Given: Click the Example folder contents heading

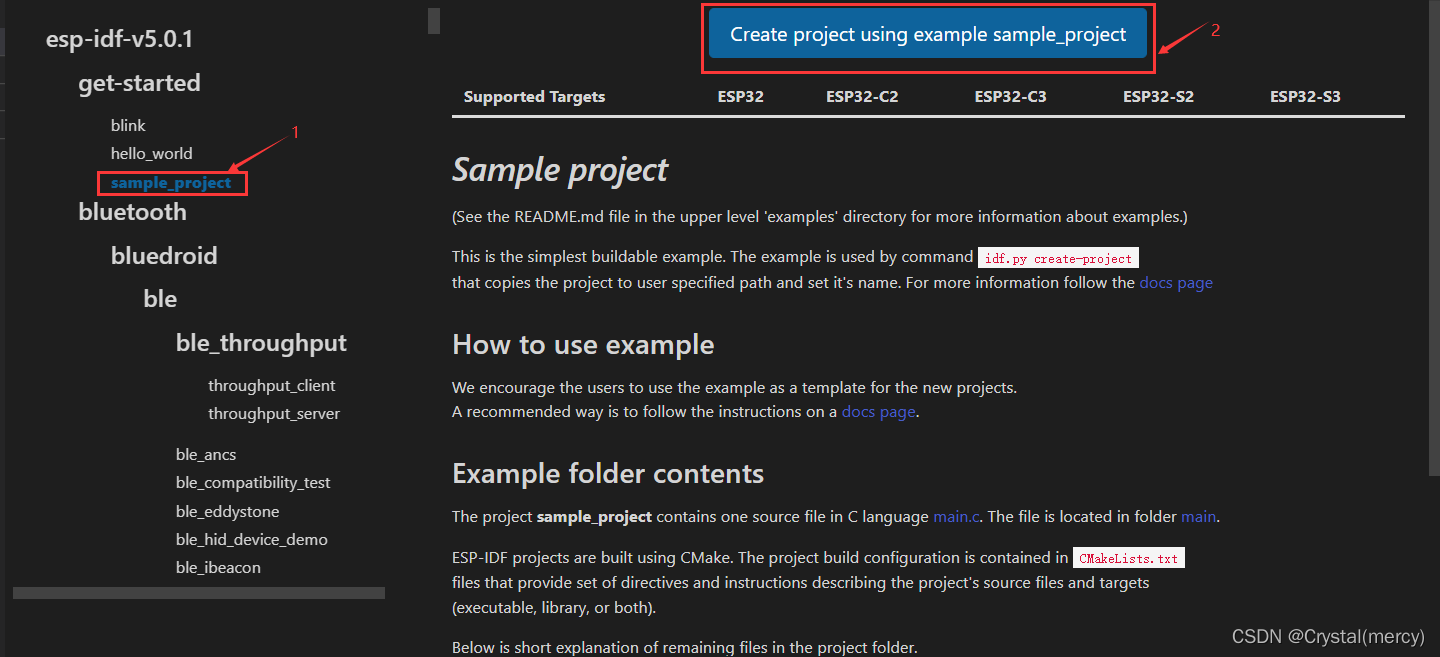Looking at the screenshot, I should coord(608,473).
